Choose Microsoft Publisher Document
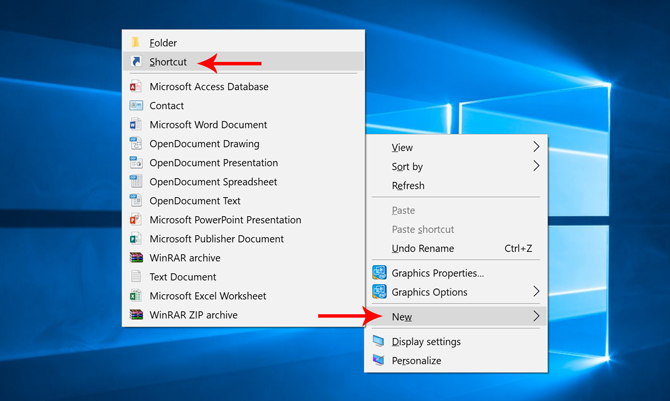This screenshot has width=670, height=401. pos(216,239)
